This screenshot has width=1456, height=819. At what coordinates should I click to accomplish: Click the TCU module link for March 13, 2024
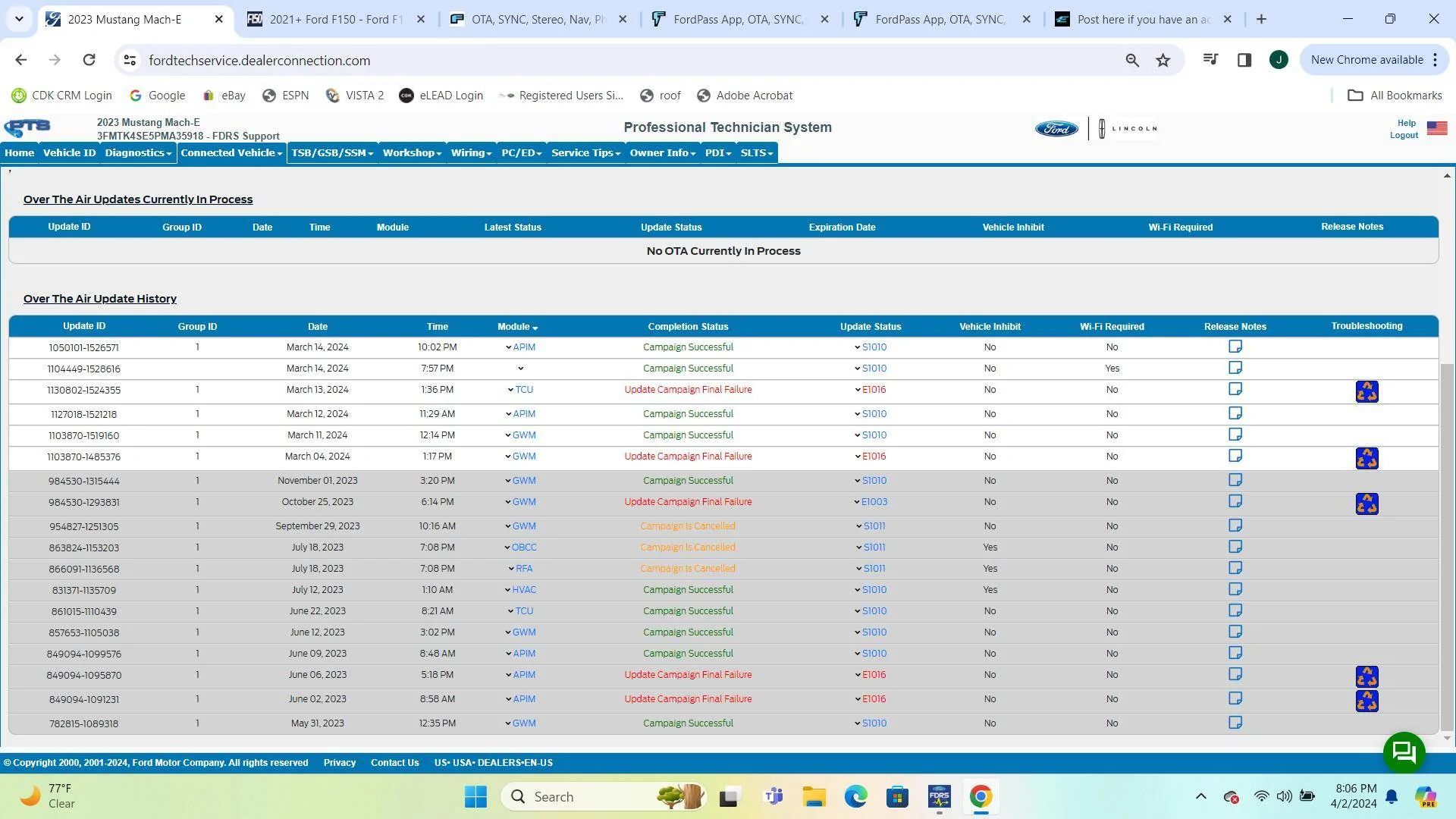(x=524, y=390)
